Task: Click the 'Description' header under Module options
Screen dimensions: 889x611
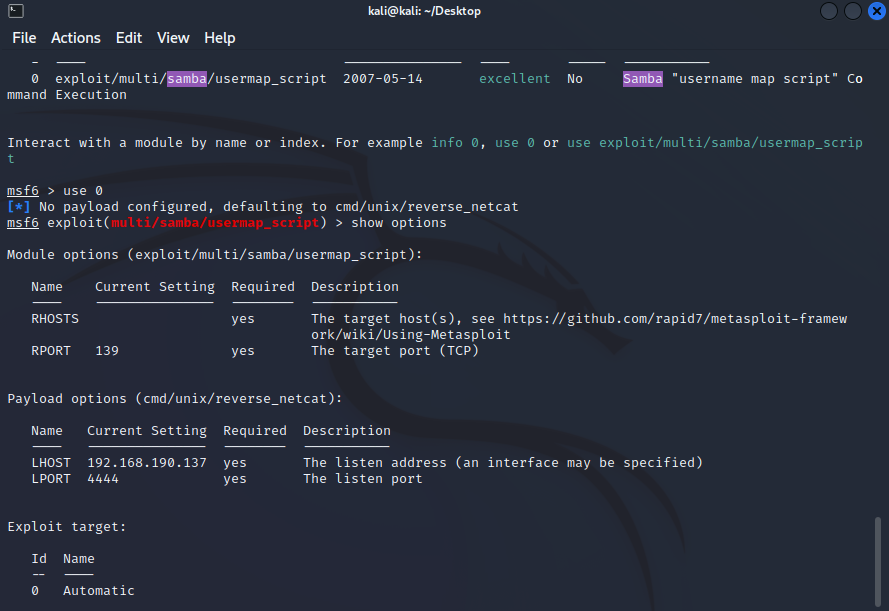Action: point(354,287)
